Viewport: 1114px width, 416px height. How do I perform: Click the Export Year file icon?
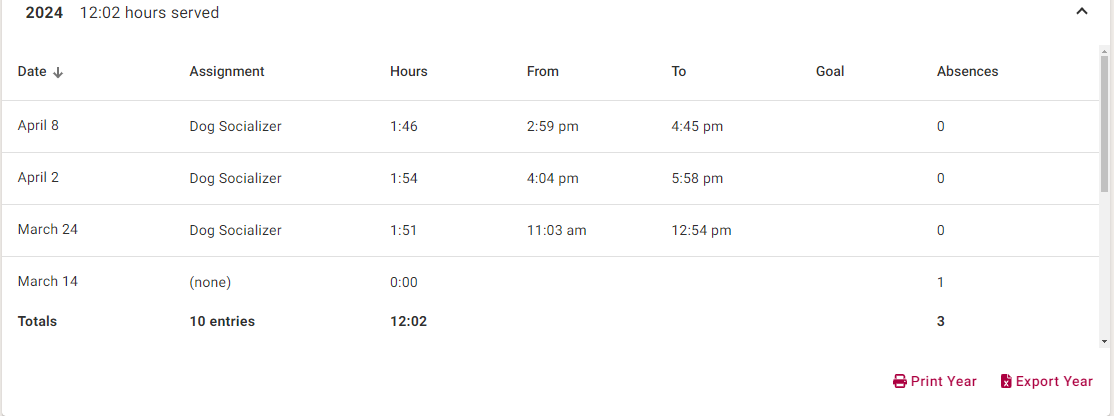point(1006,381)
